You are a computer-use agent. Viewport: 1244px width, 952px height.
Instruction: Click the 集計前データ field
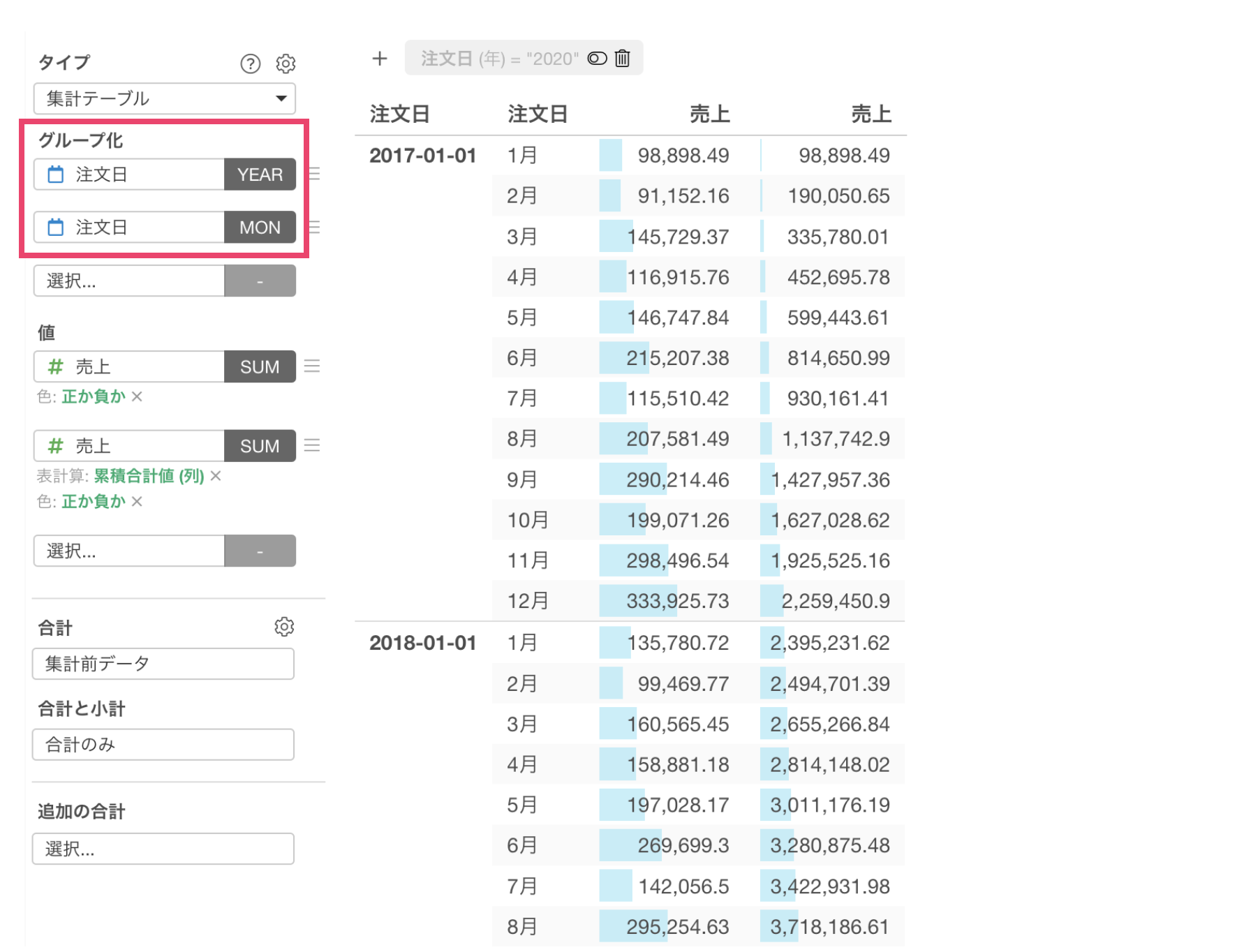click(163, 664)
